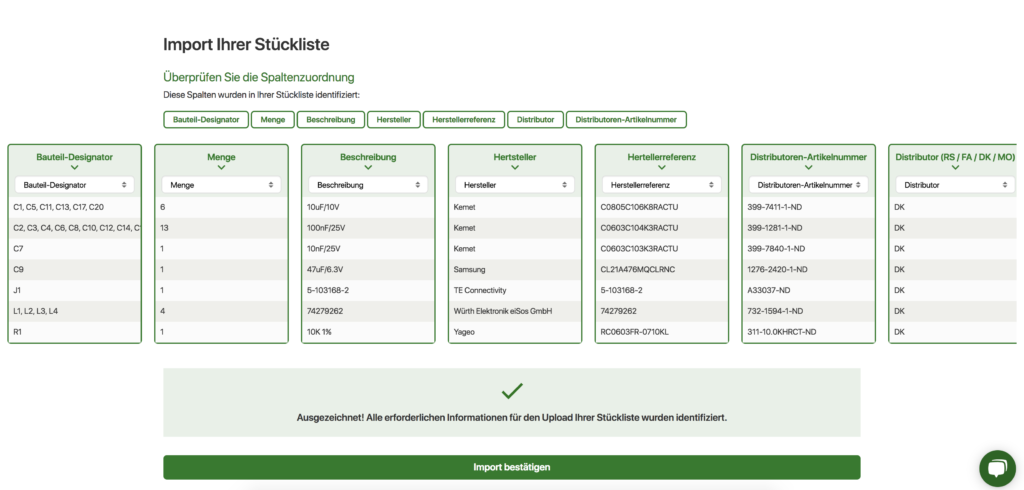Select designator cell C7
The width and height of the screenshot is (1024, 490).
click(74, 249)
